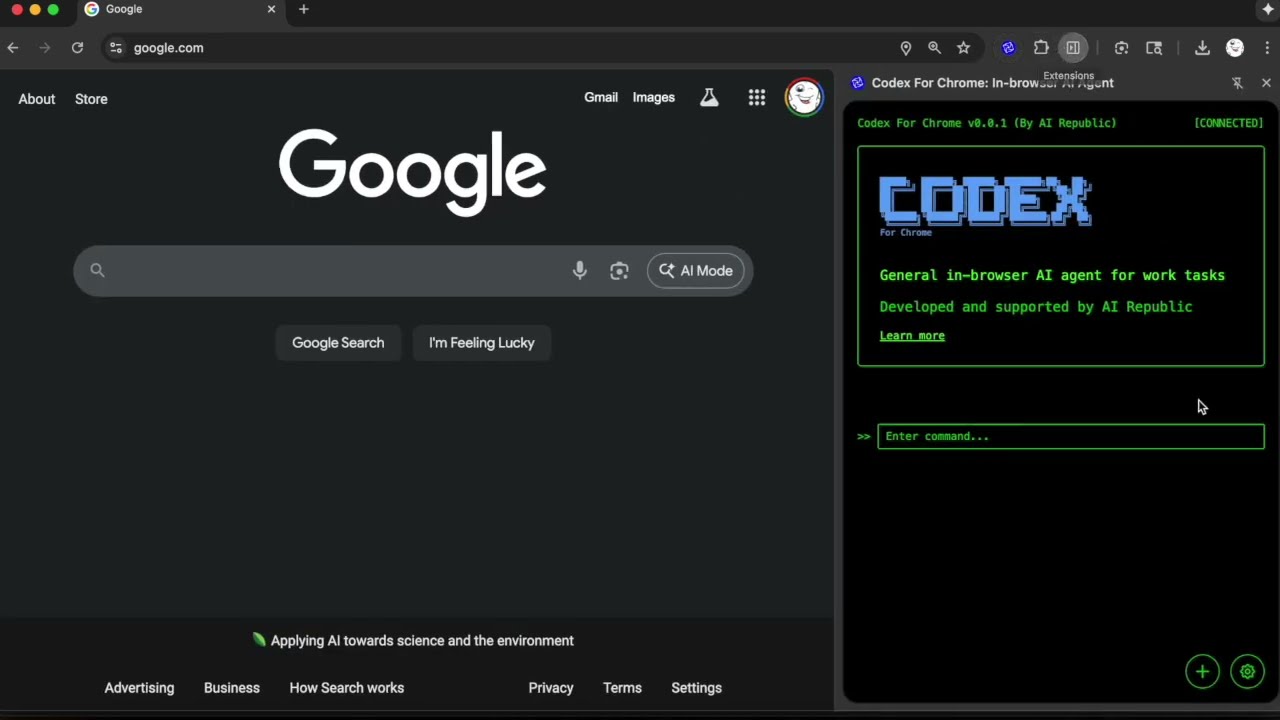Click the Google Lens screenshot search icon
The height and width of the screenshot is (720, 1280).
pyautogui.click(x=1122, y=48)
